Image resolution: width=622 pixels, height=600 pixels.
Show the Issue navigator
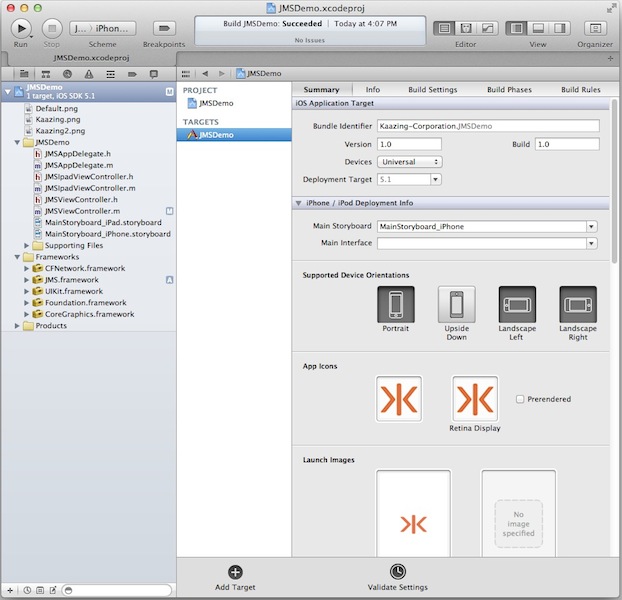89,74
